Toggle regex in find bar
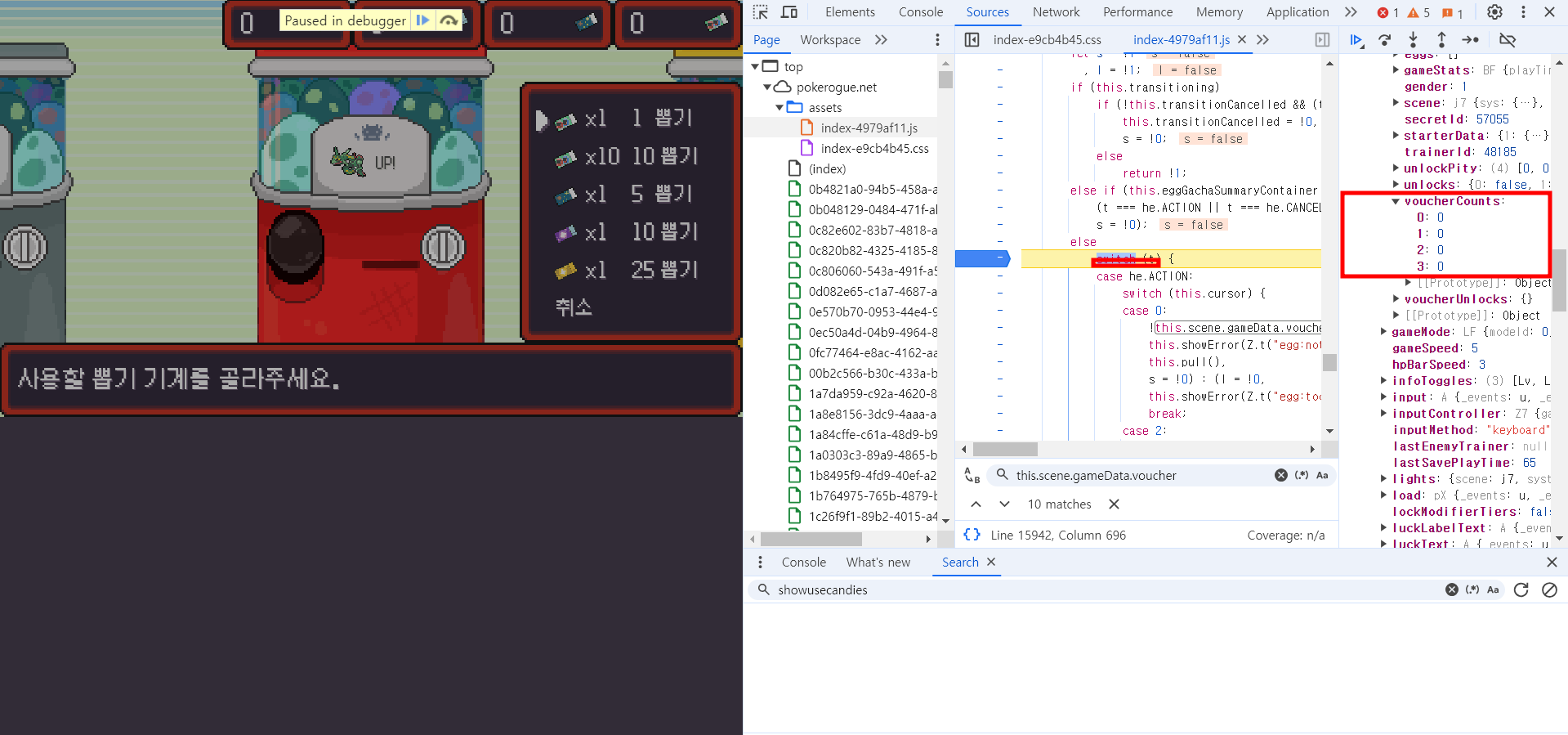The image size is (1568, 735). [1302, 476]
